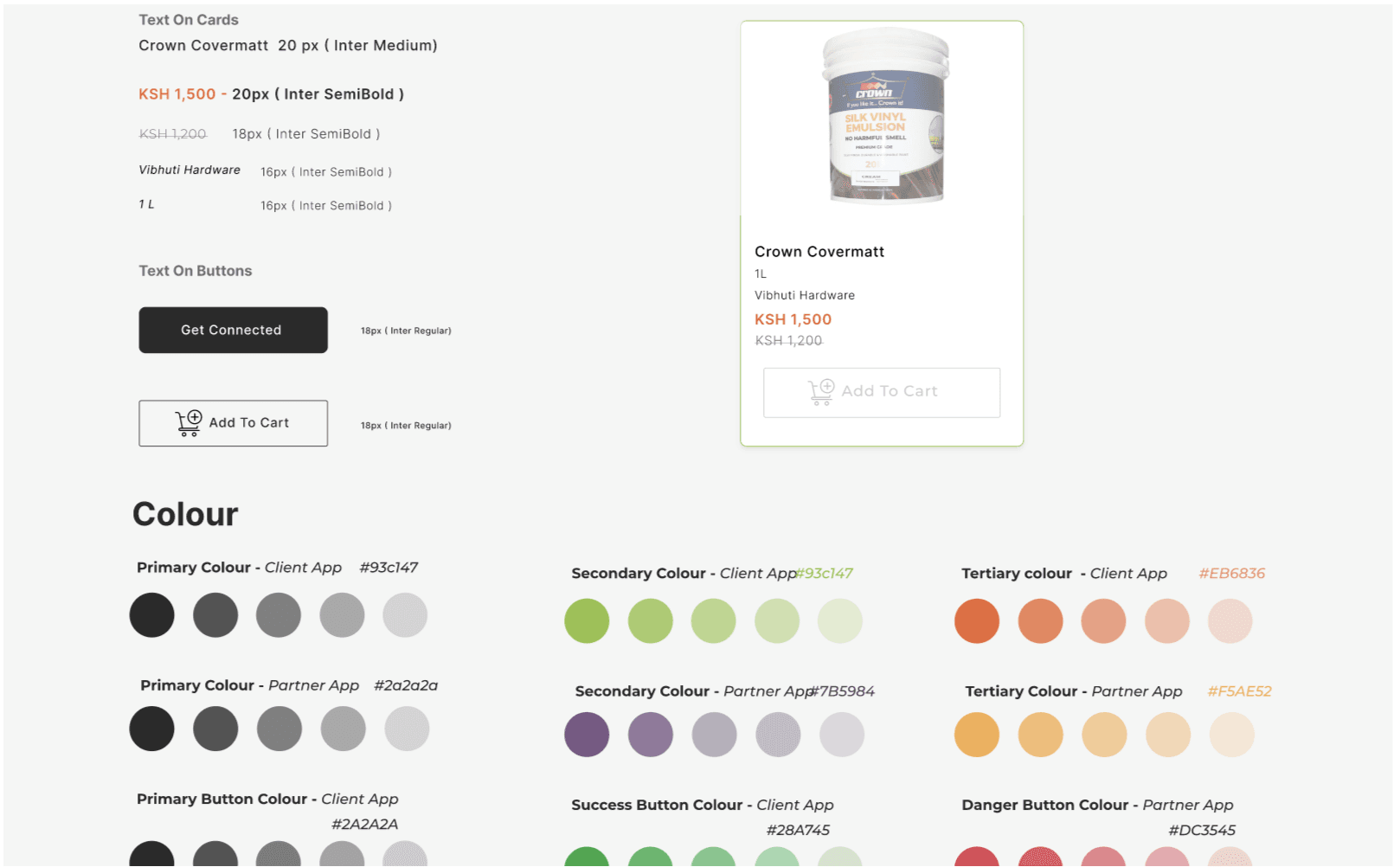Select the palest peach Tertiary Partner swatch

[x=1231, y=735]
